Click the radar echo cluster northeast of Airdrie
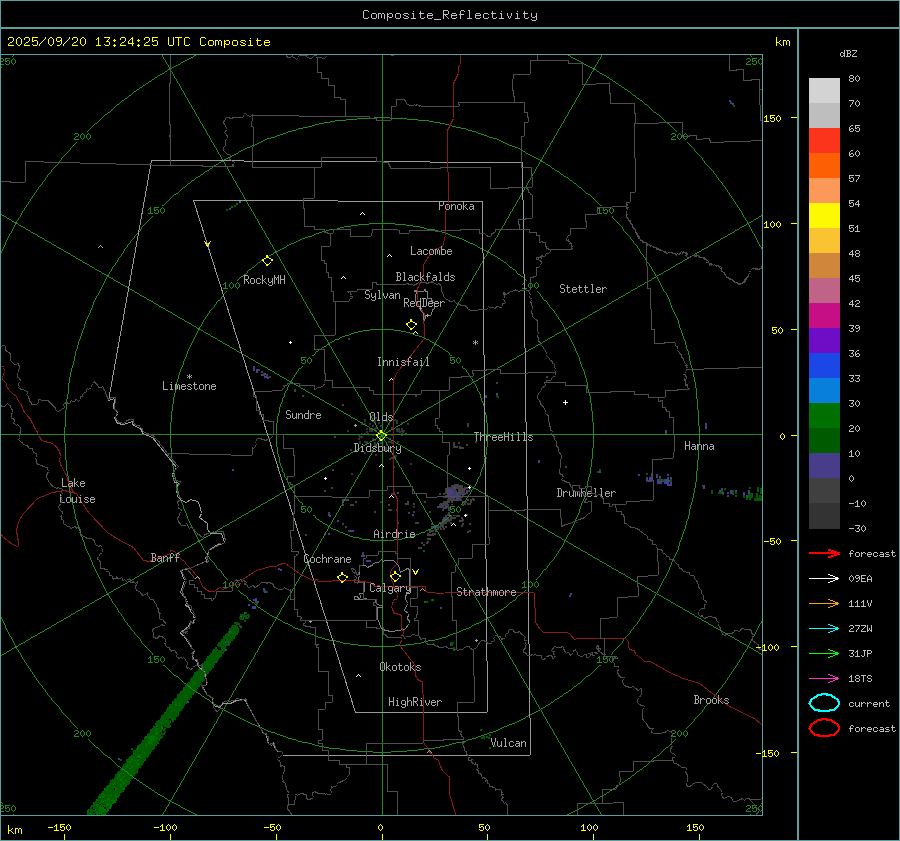 coord(456,493)
